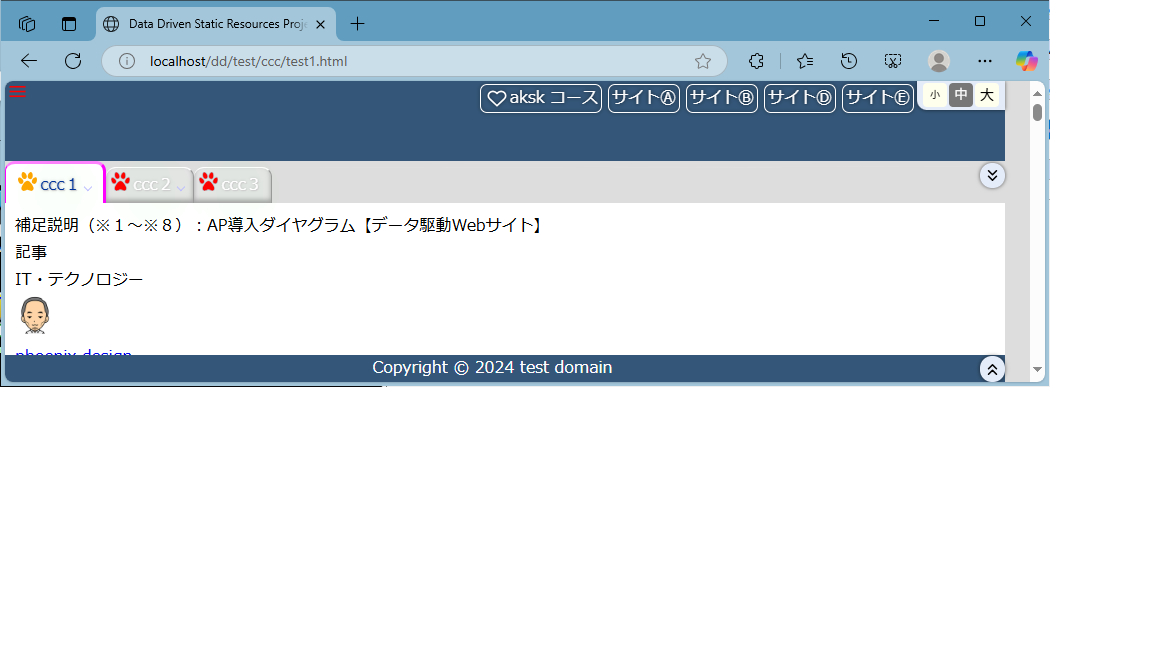Set font size to small (小)
Image resolution: width=1152 pixels, height=648 pixels.
pos(934,95)
